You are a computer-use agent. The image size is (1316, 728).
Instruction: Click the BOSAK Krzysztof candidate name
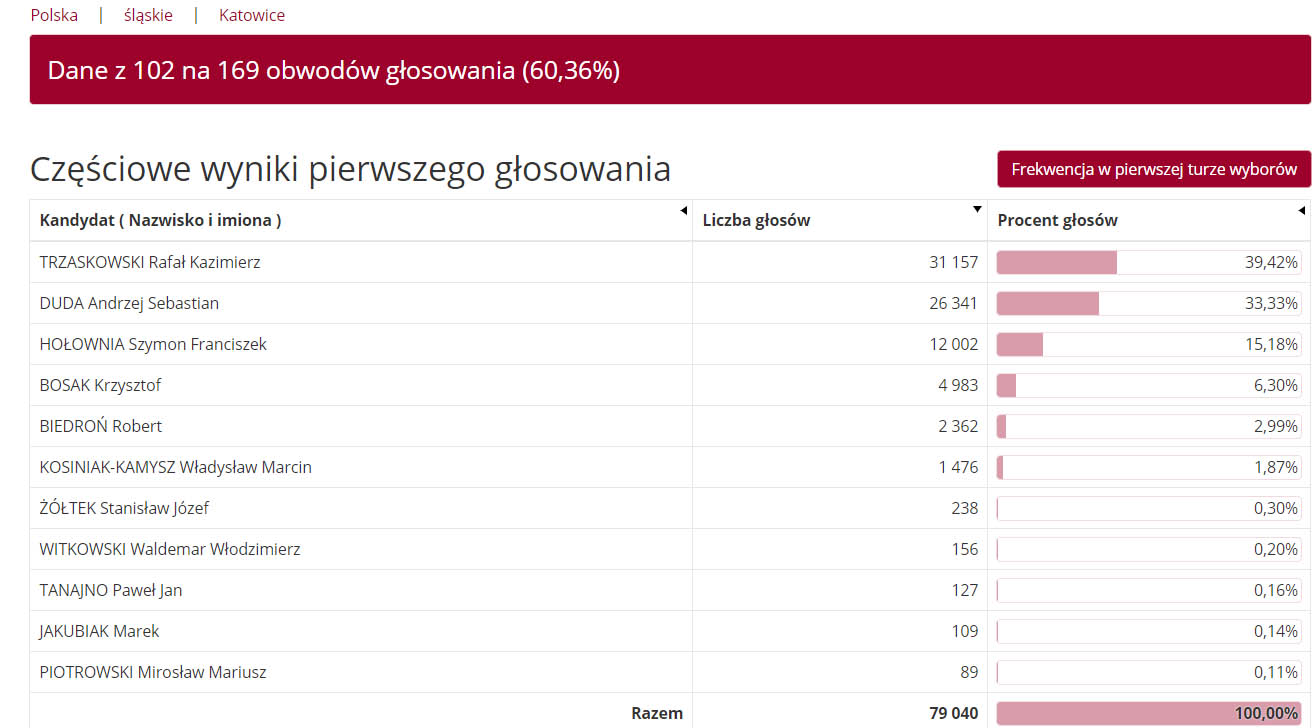click(x=100, y=385)
